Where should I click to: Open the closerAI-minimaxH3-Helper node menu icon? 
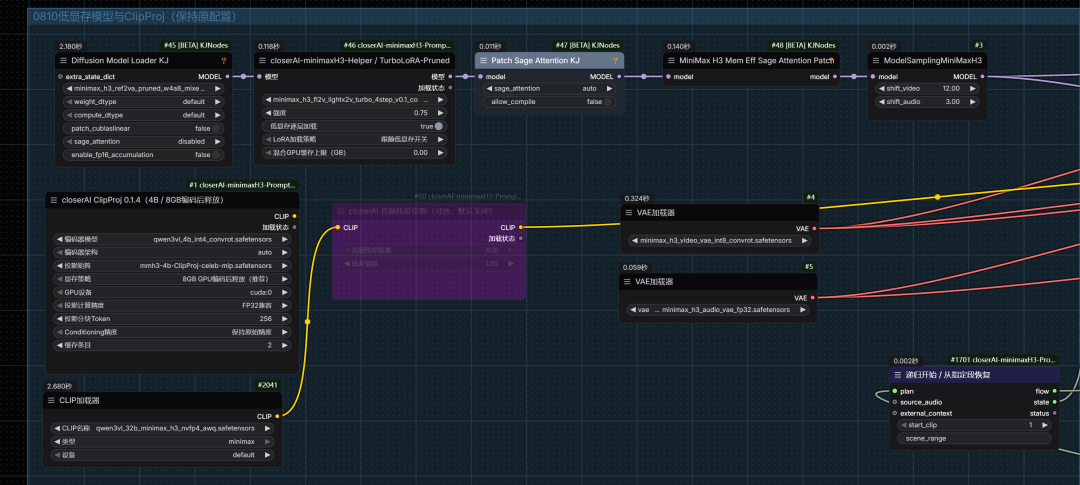[x=263, y=61]
